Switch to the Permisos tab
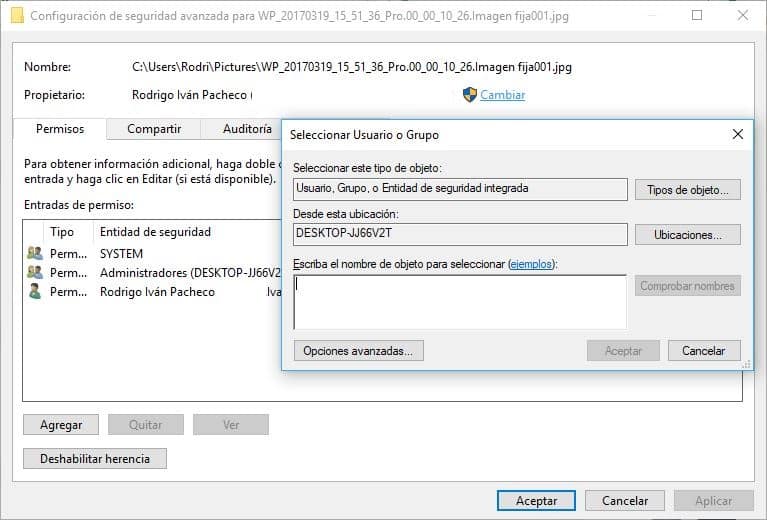The width and height of the screenshot is (767, 520). tap(60, 129)
